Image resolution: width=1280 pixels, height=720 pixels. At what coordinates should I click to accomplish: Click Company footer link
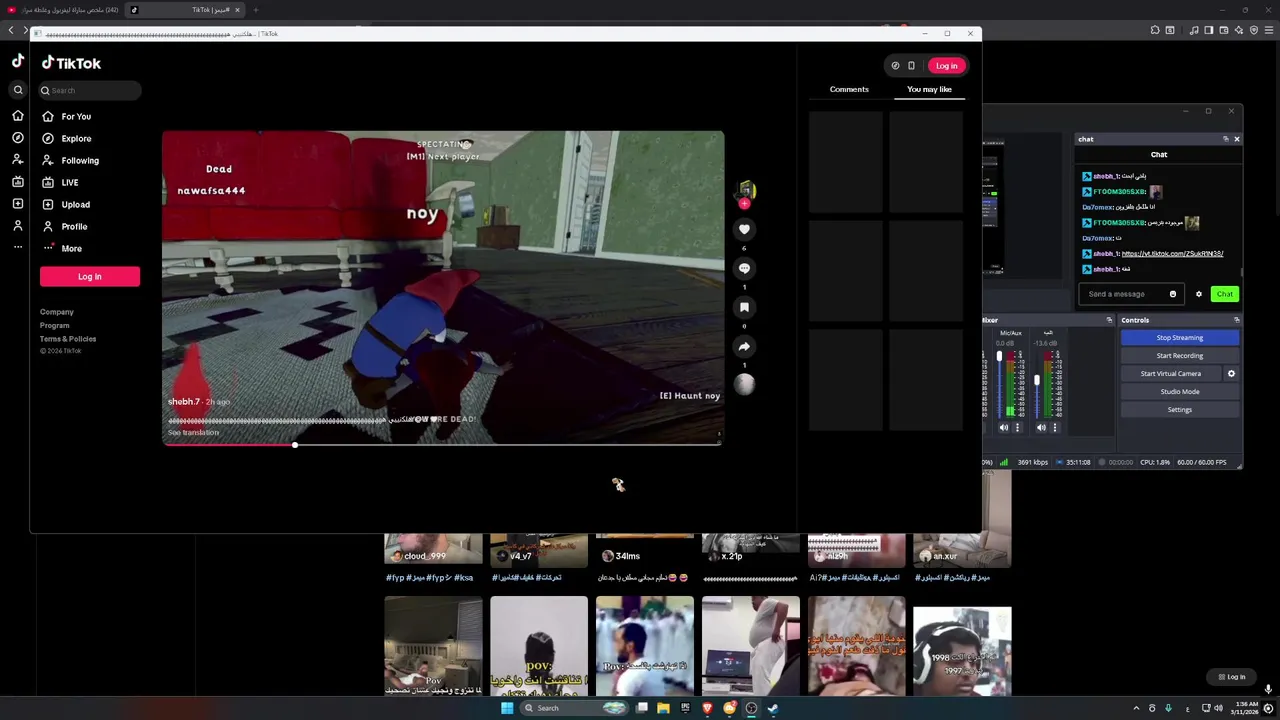(x=57, y=312)
